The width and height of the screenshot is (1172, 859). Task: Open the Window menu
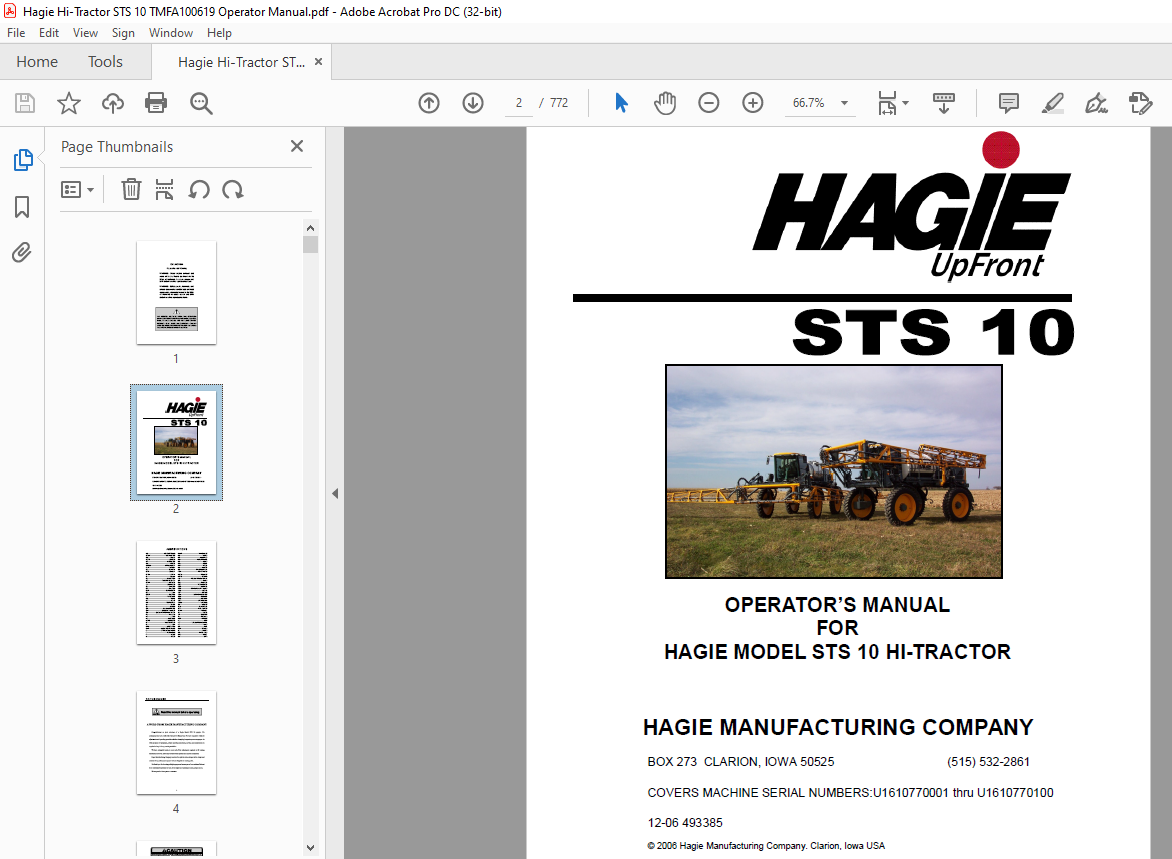click(x=170, y=33)
